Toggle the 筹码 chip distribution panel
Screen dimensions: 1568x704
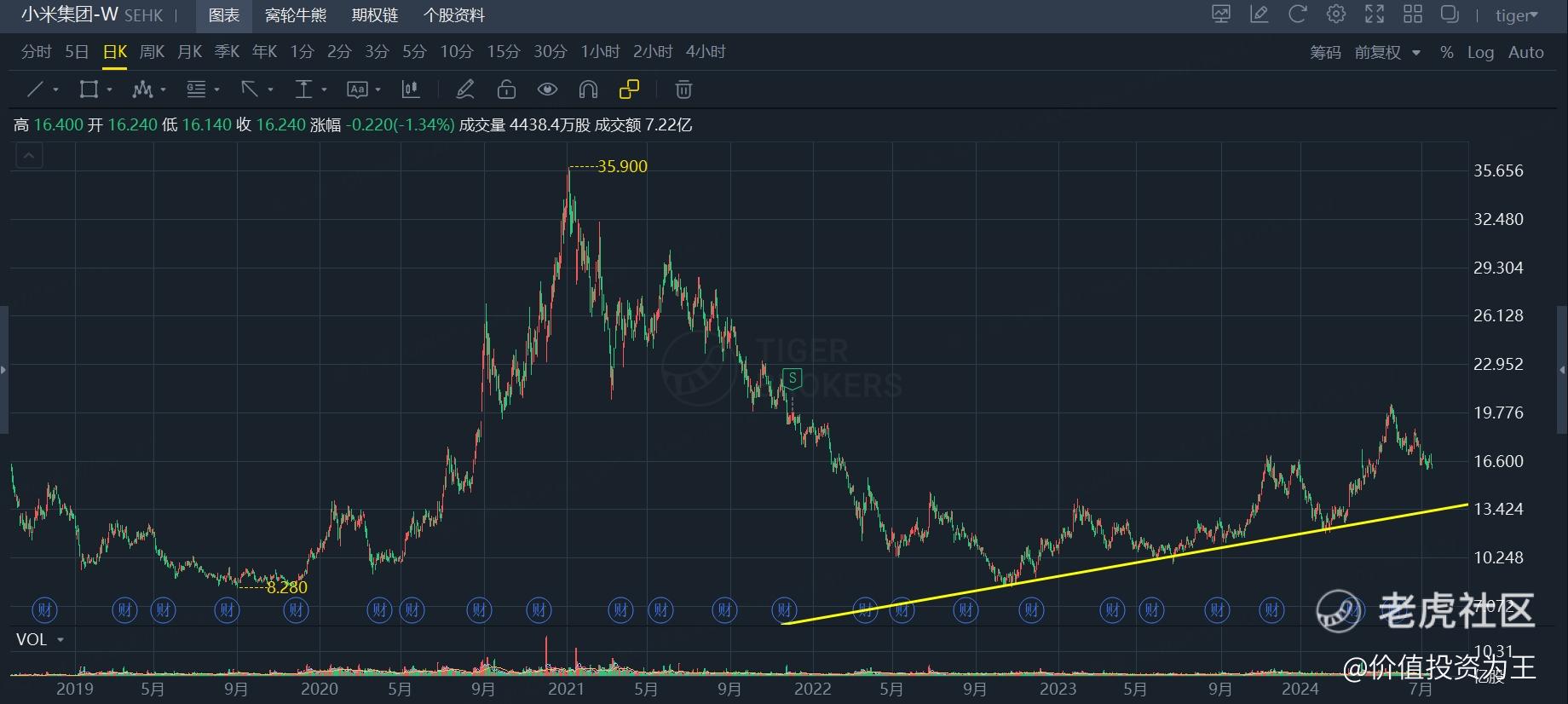pyautogui.click(x=1325, y=52)
